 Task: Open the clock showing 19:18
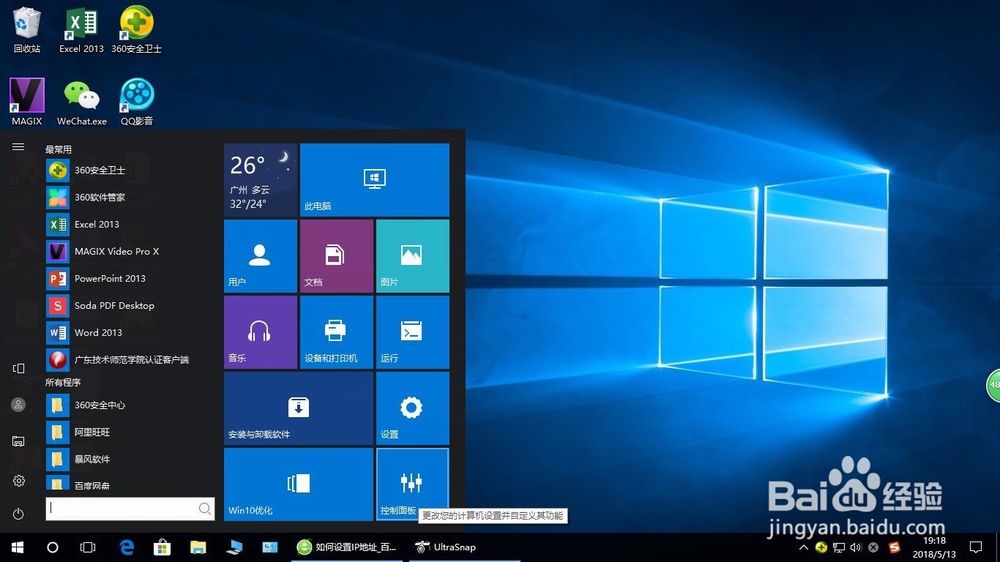pyautogui.click(x=934, y=547)
